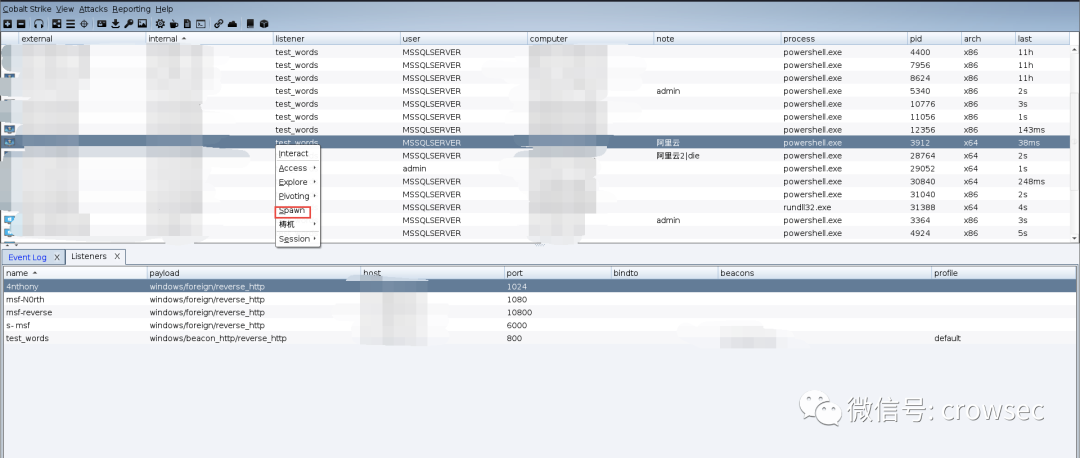Sort sessions by pid column header
This screenshot has height=458, width=1080.
[x=934, y=39]
